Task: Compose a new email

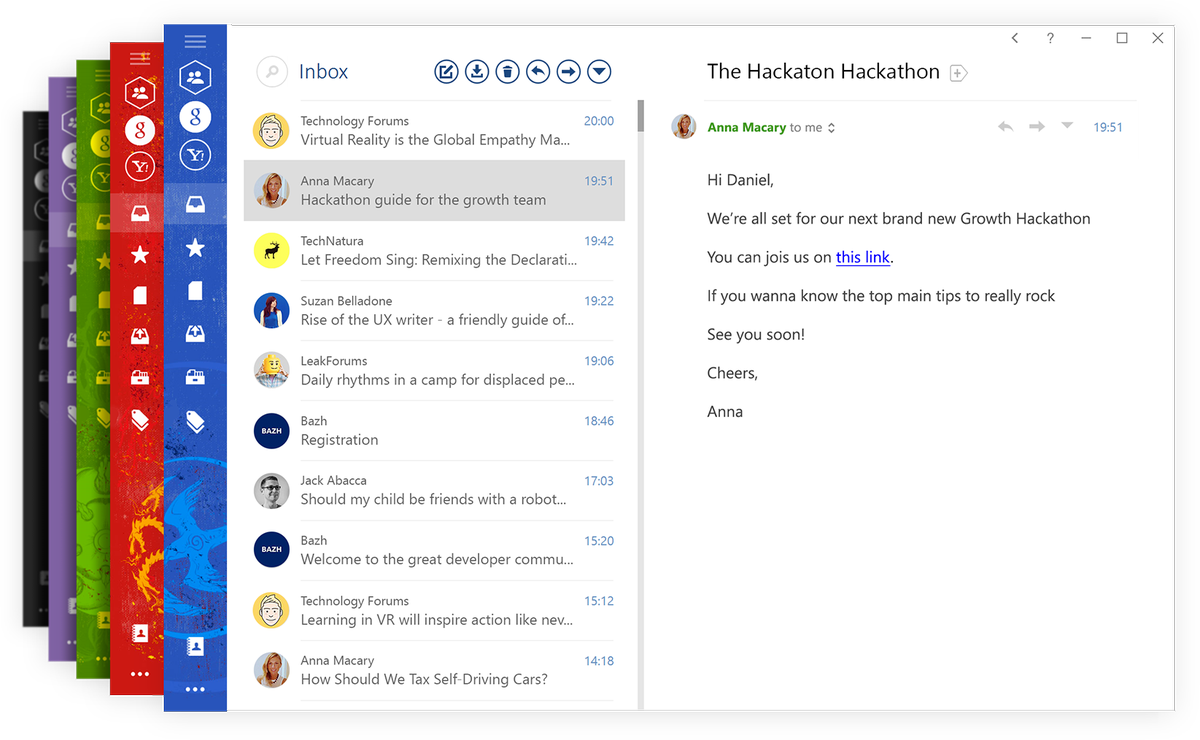Action: click(446, 72)
